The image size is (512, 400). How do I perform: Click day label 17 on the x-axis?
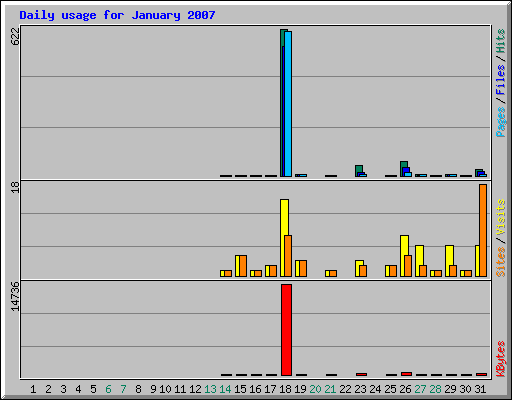click(270, 389)
